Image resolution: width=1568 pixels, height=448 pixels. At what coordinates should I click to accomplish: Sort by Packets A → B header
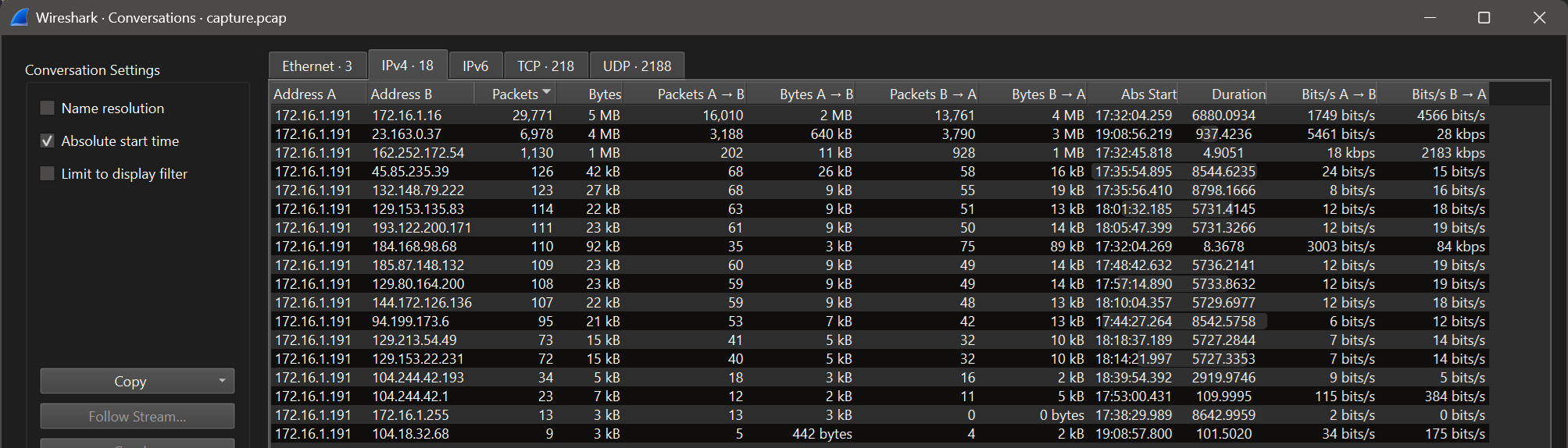pyautogui.click(x=685, y=94)
